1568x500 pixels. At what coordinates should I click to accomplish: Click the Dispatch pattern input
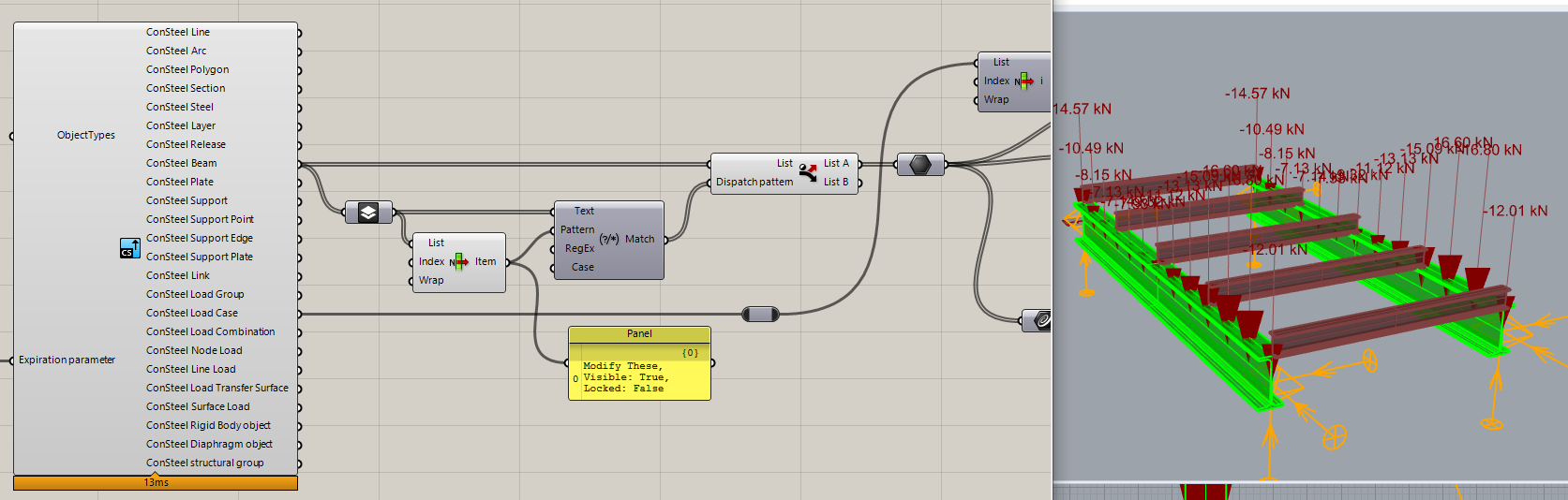(754, 182)
